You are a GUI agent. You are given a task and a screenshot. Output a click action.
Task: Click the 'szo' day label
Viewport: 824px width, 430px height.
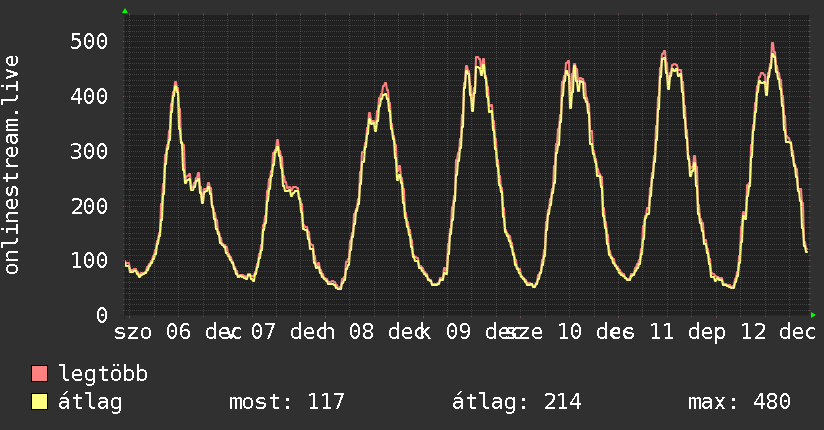click(x=133, y=333)
